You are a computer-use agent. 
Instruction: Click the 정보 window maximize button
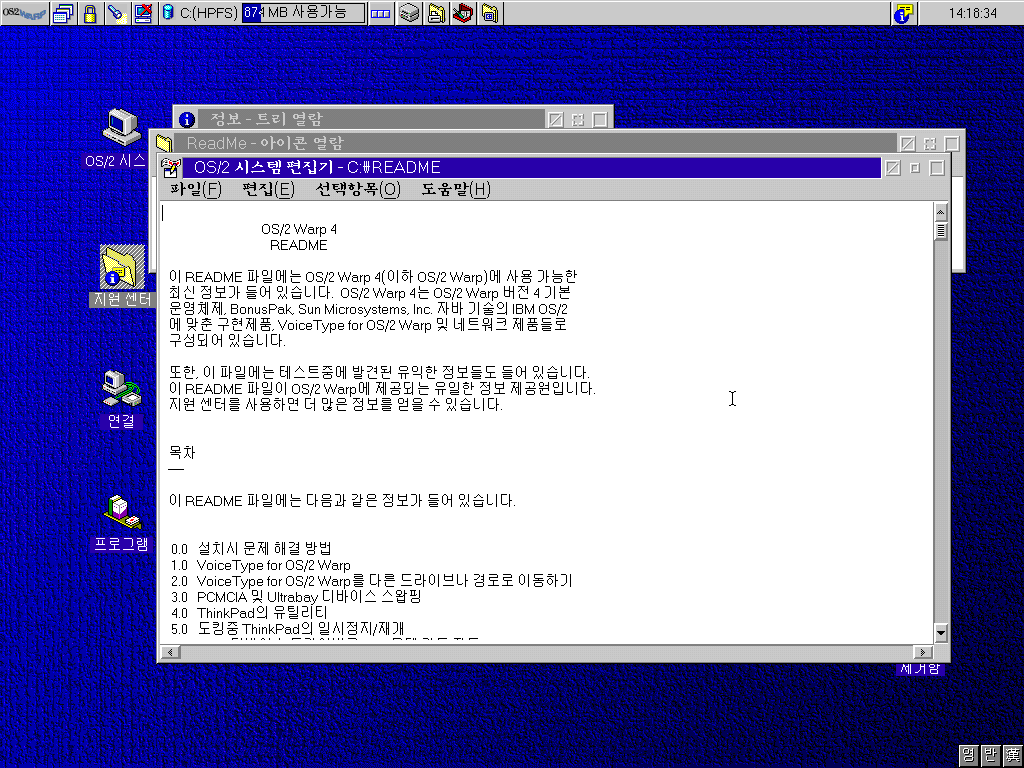point(600,120)
